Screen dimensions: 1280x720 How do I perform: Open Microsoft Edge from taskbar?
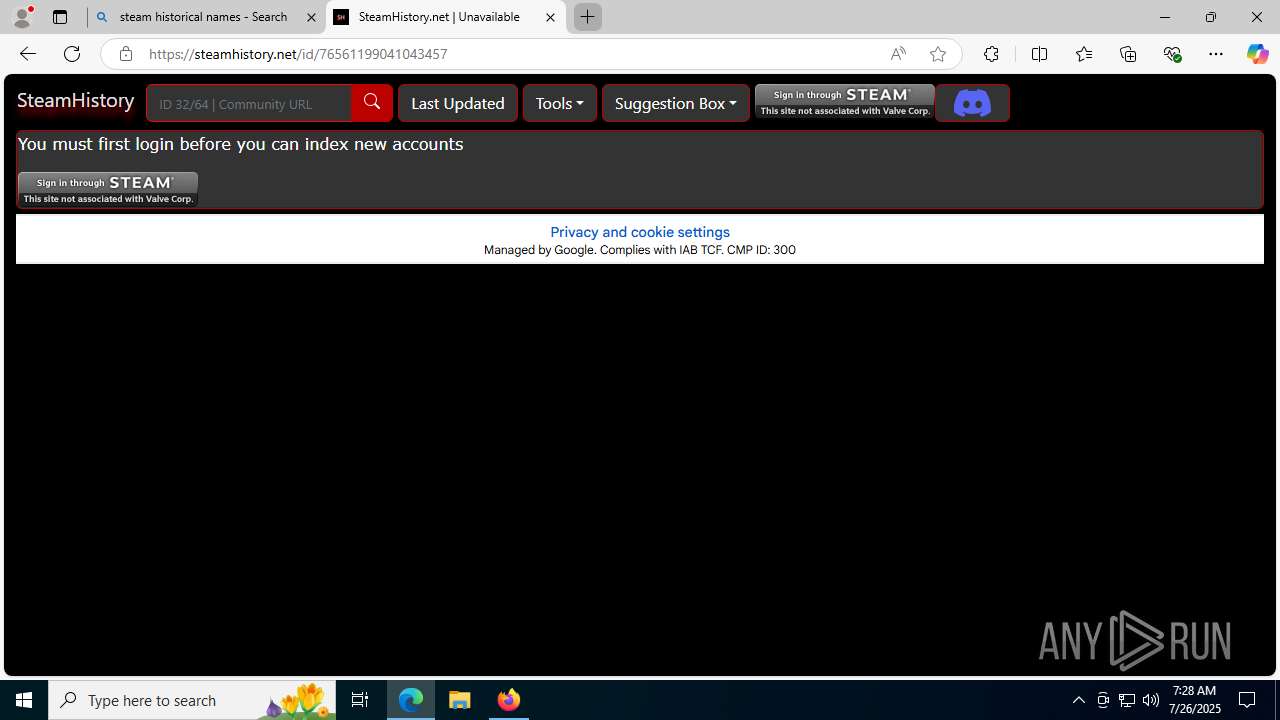point(411,700)
